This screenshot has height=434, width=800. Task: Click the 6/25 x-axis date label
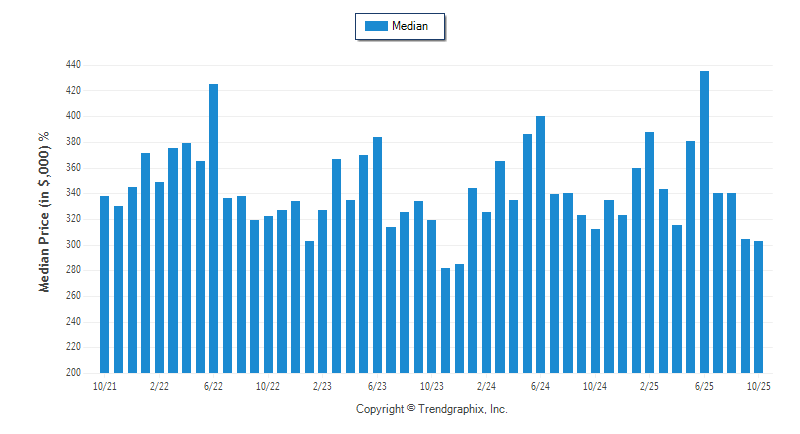click(704, 386)
